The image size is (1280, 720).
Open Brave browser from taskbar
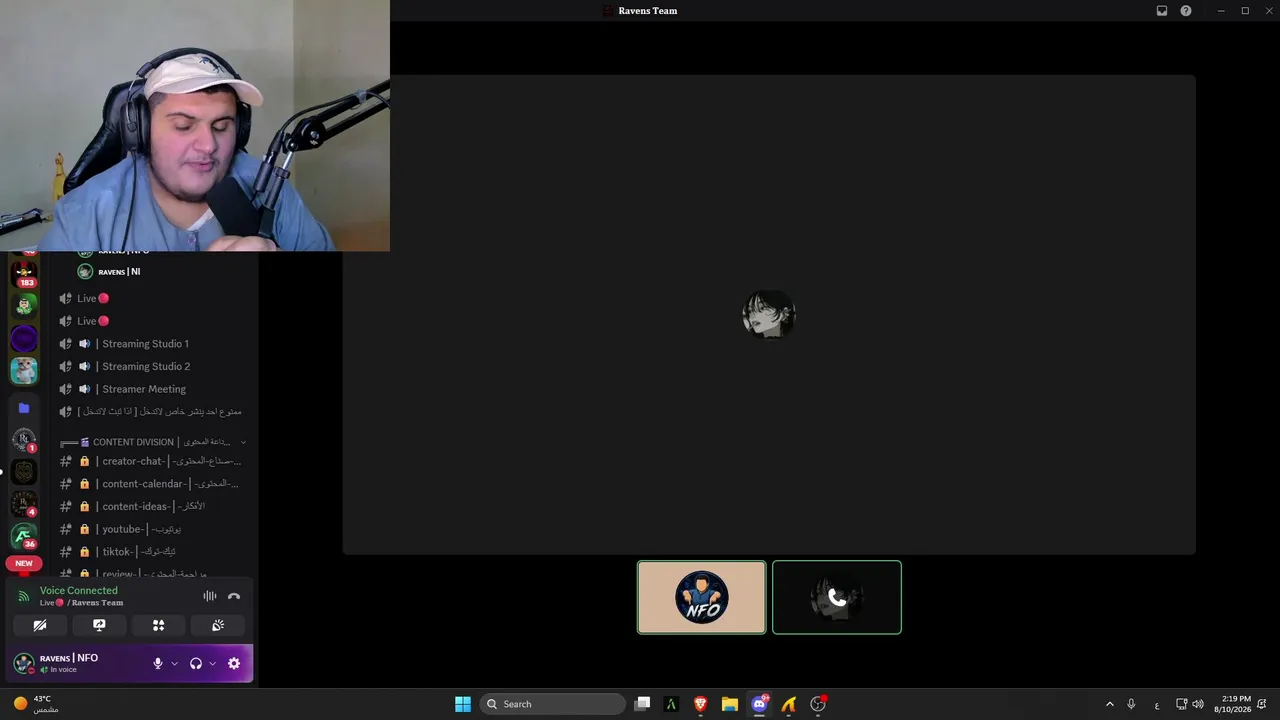701,704
